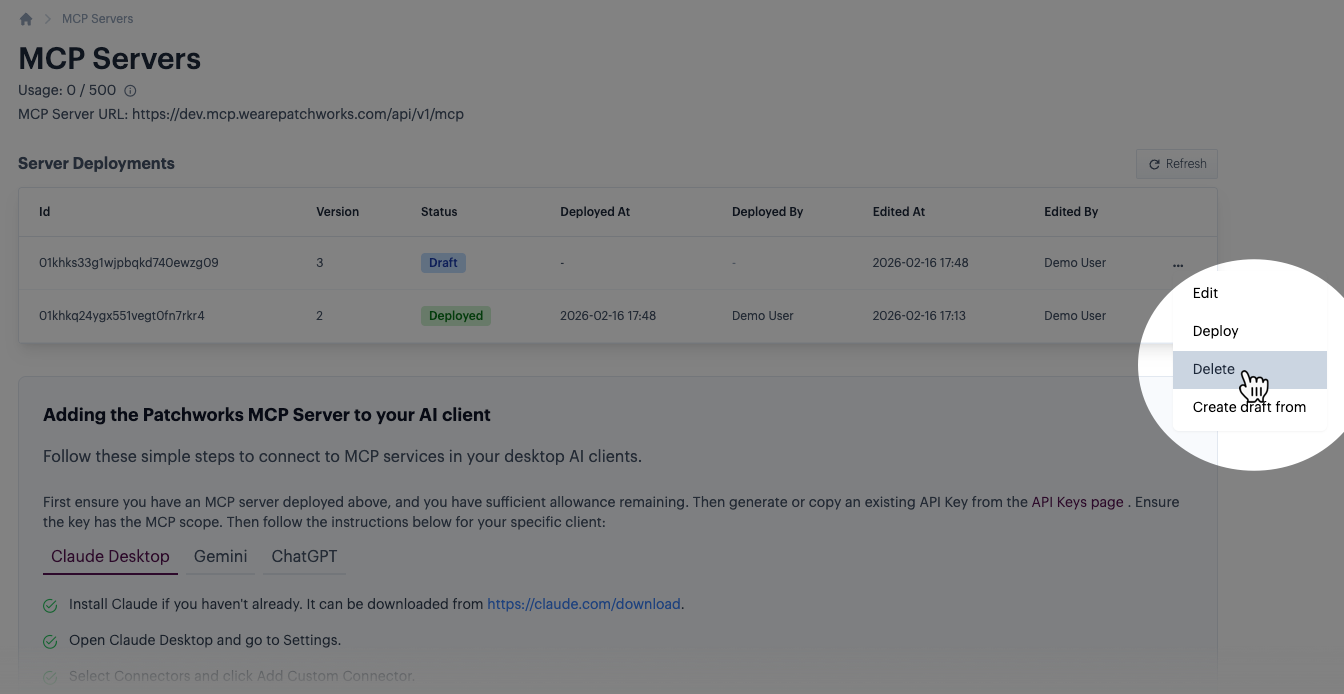
Task: Select deployment id 01khks33g1wjpbqkd740ewzg09
Action: click(x=129, y=263)
